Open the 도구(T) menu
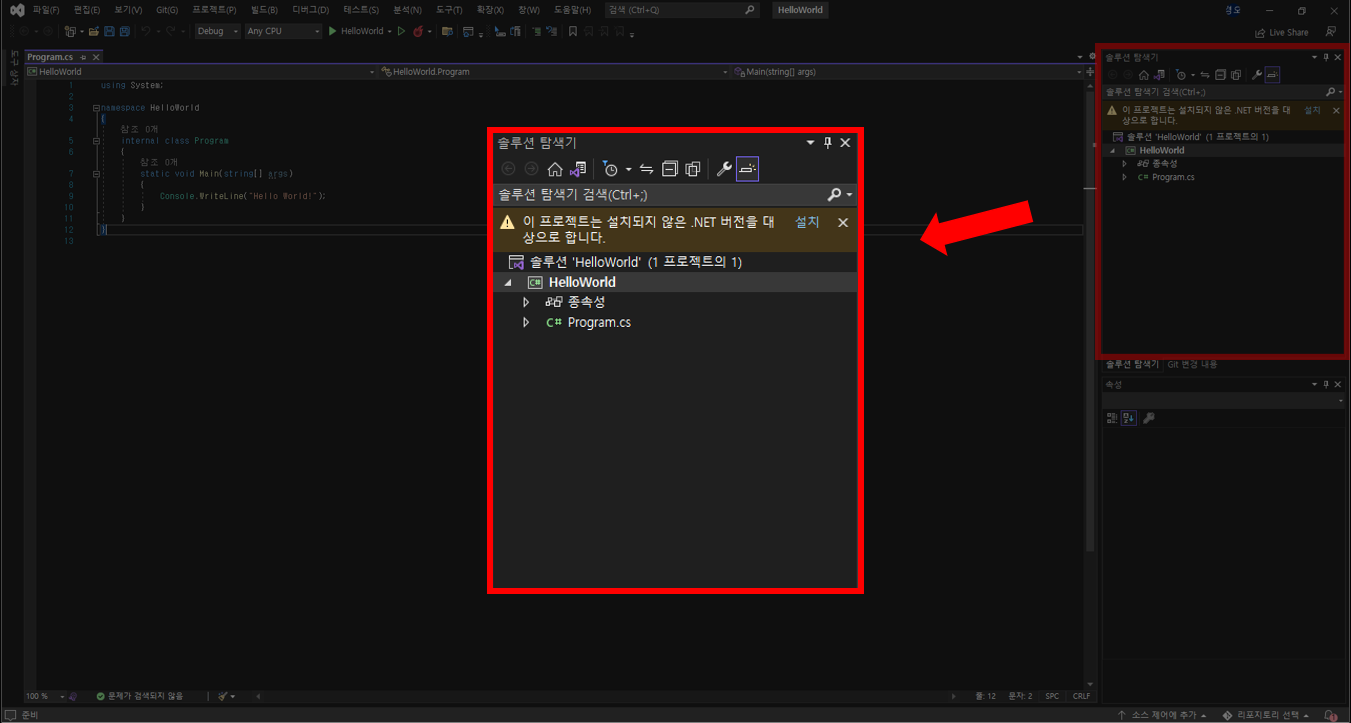This screenshot has width=1351, height=723. pyautogui.click(x=449, y=10)
